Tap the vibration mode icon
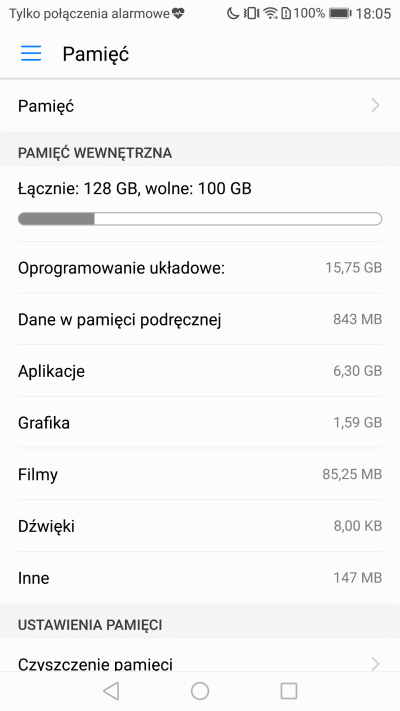 [x=251, y=14]
